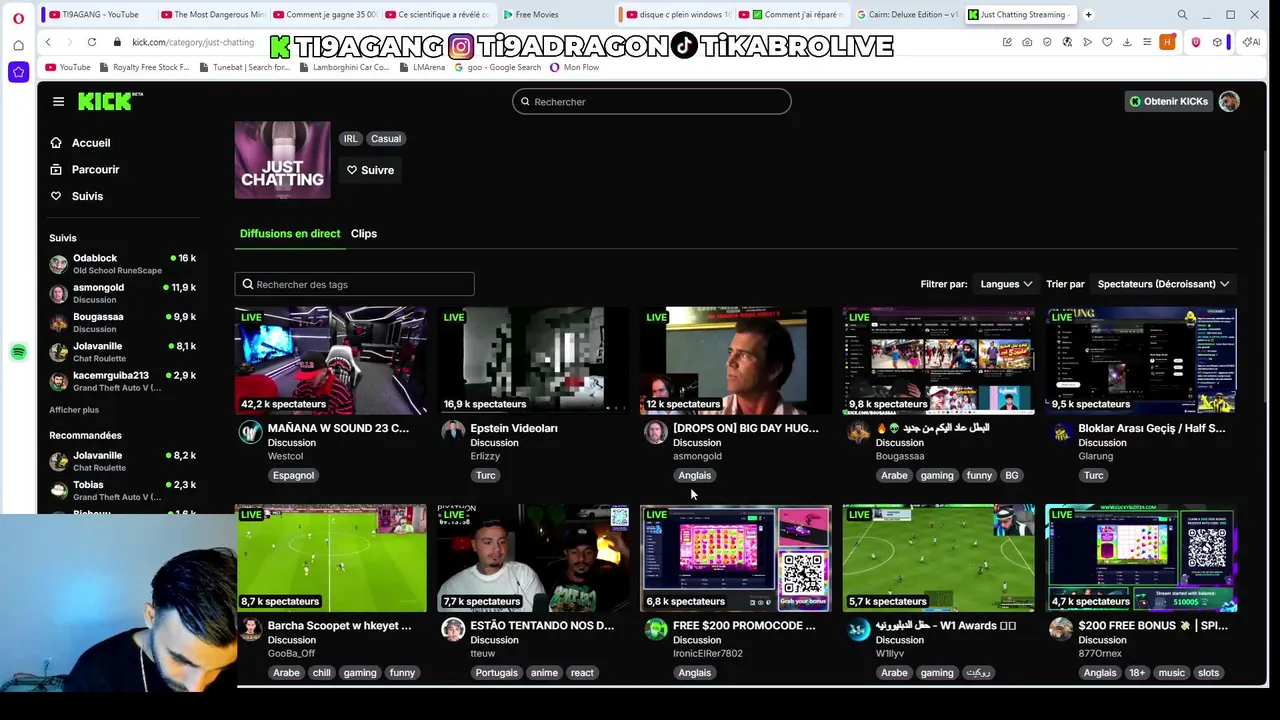Click the Opera browser logo icon

coord(19,17)
